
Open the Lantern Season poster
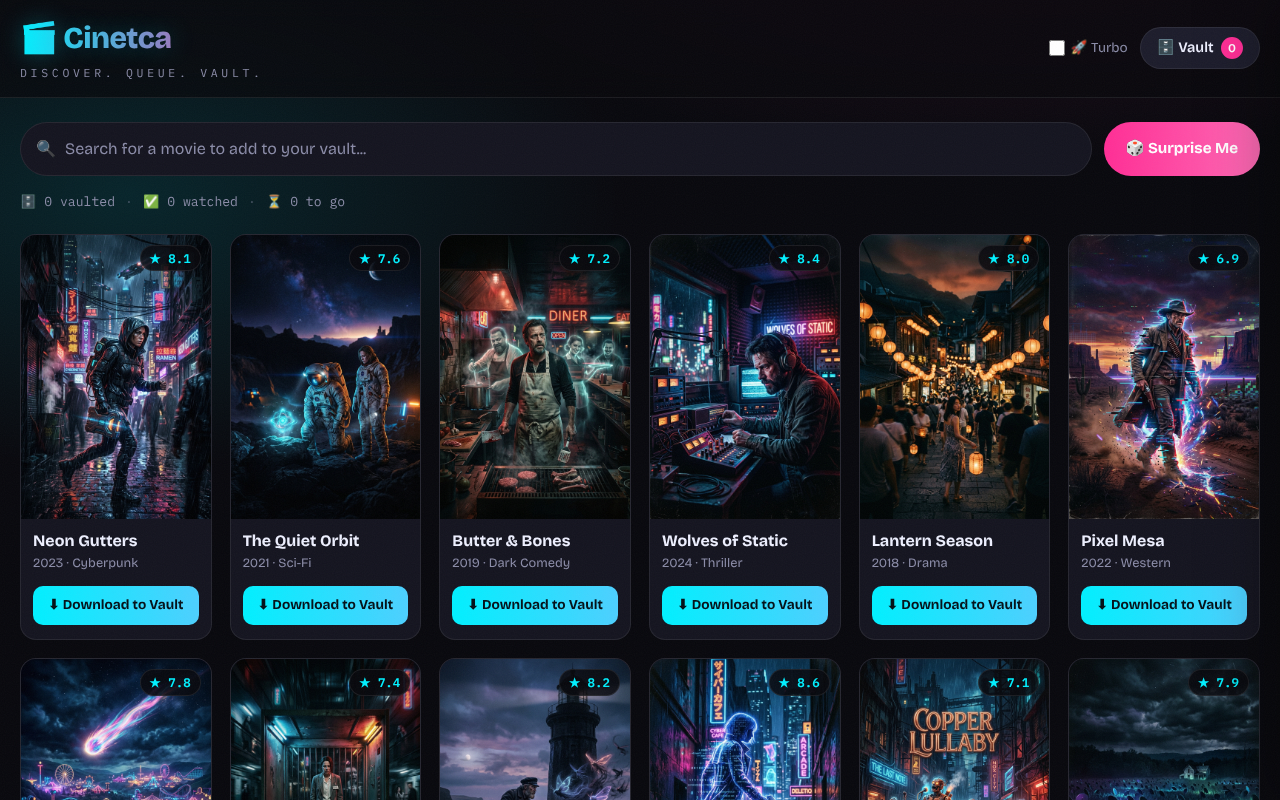click(x=954, y=377)
